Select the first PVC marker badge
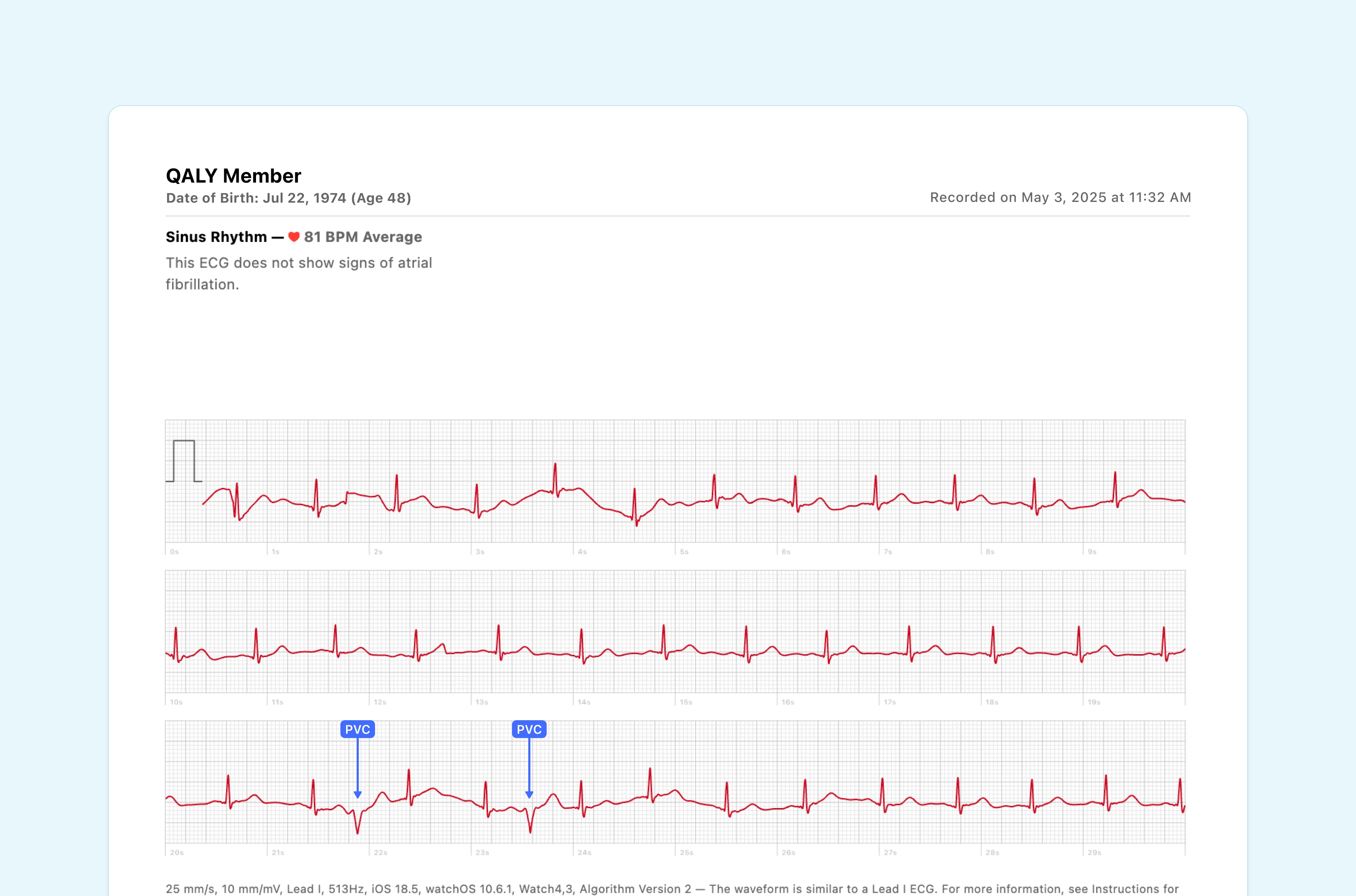1356x896 pixels. coord(358,729)
